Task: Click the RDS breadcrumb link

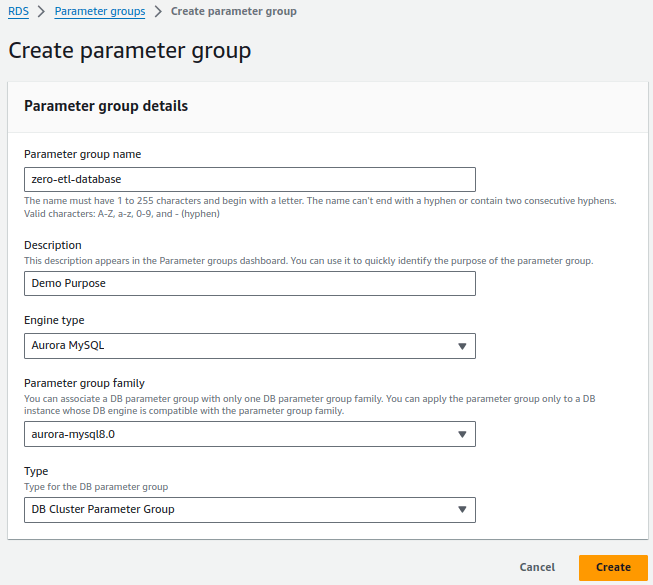Action: (18, 11)
